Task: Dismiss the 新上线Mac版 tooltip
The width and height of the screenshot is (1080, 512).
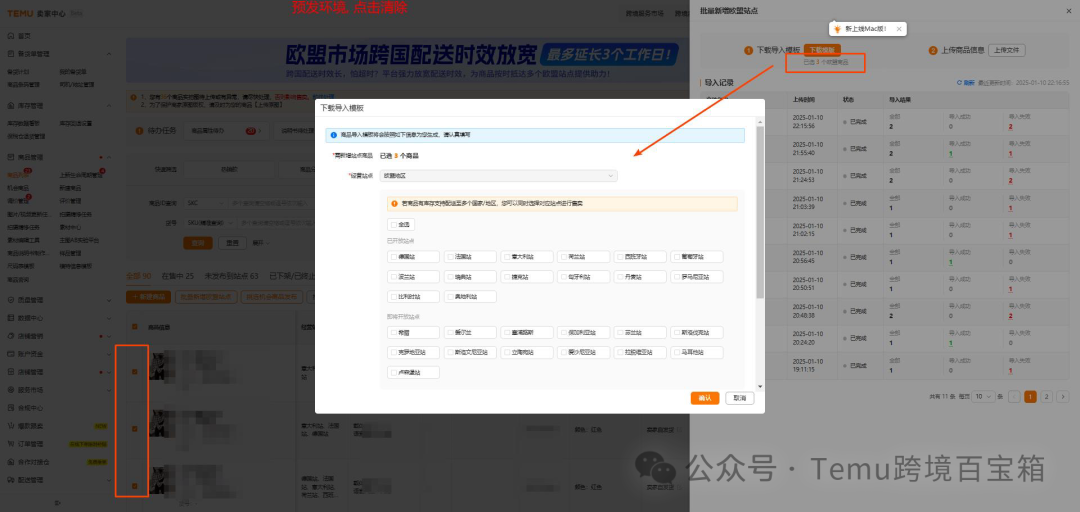Action: point(899,29)
